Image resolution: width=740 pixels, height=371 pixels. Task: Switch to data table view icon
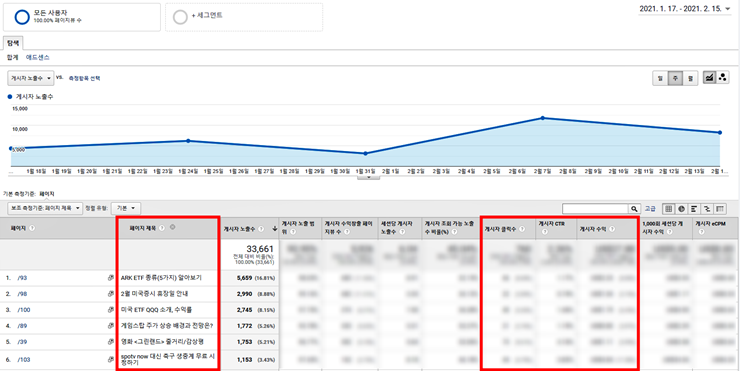(x=669, y=209)
